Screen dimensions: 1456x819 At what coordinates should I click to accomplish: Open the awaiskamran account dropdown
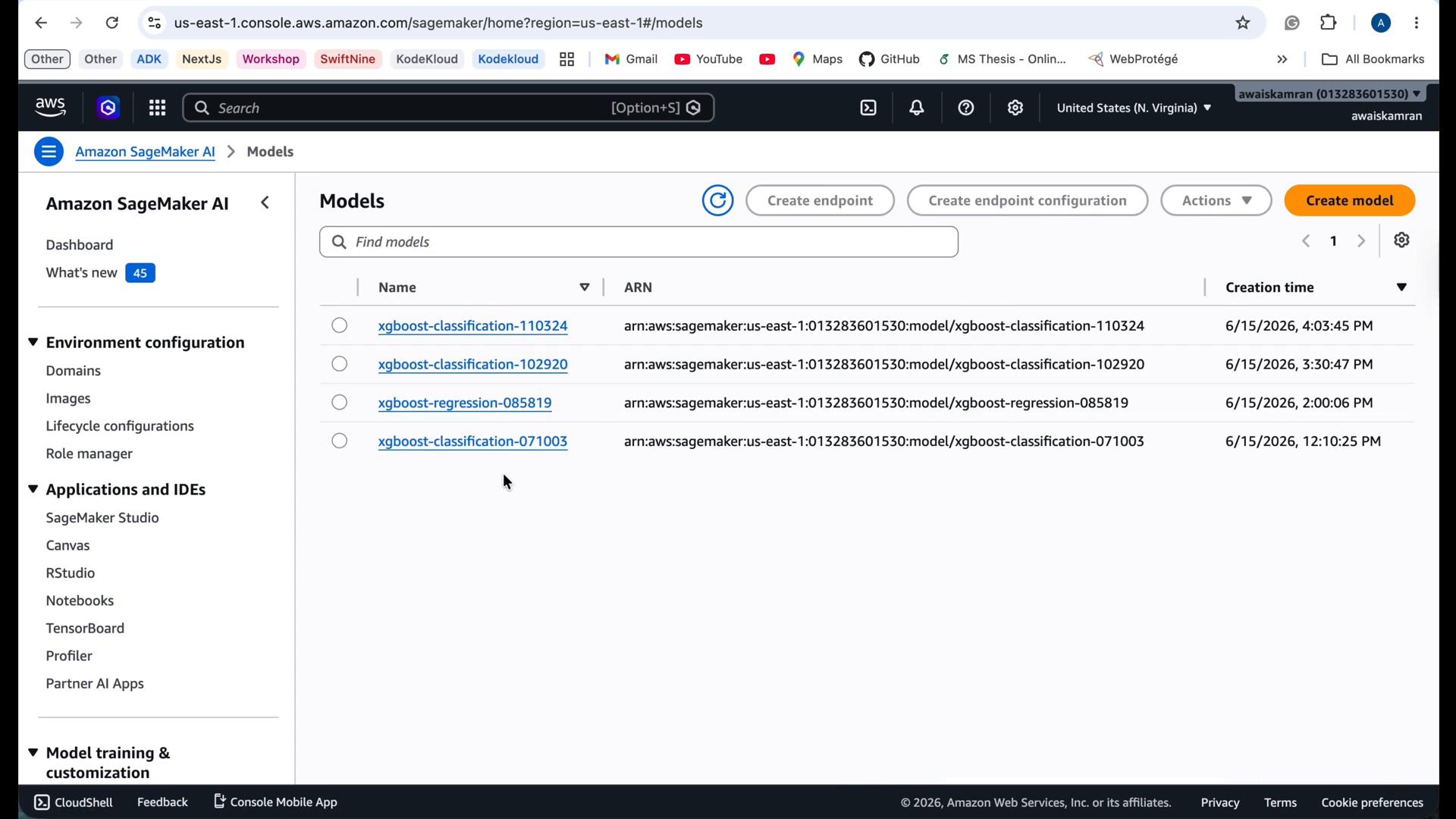tap(1330, 93)
